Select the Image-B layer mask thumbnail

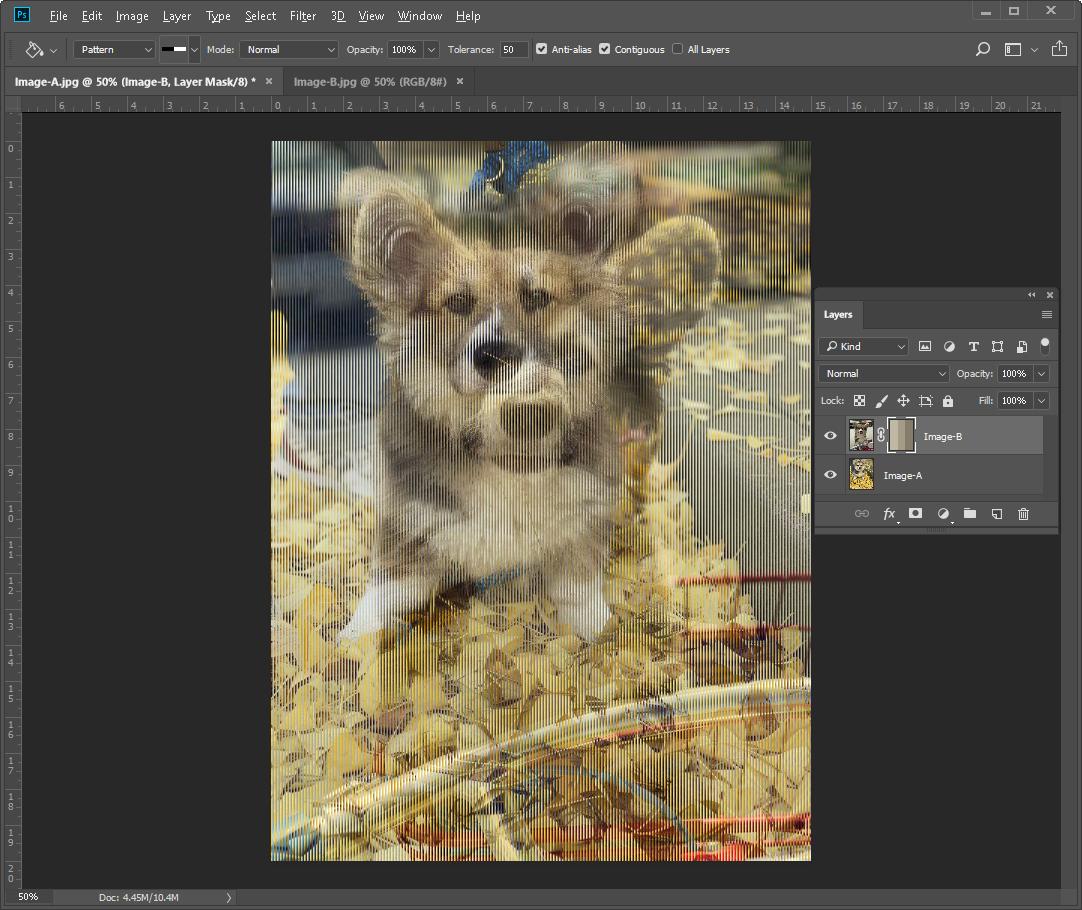click(901, 436)
